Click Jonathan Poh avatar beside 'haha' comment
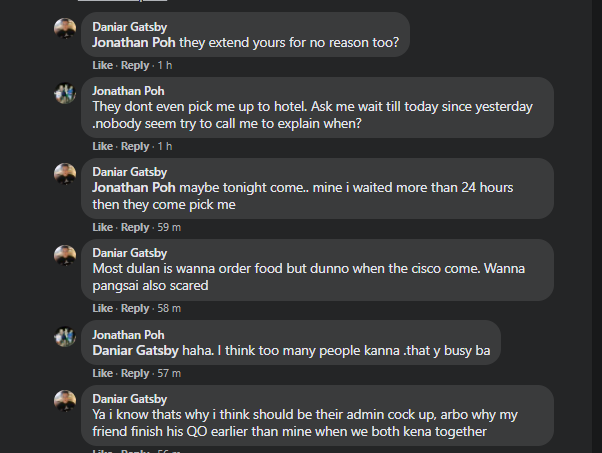 pyautogui.click(x=65, y=337)
